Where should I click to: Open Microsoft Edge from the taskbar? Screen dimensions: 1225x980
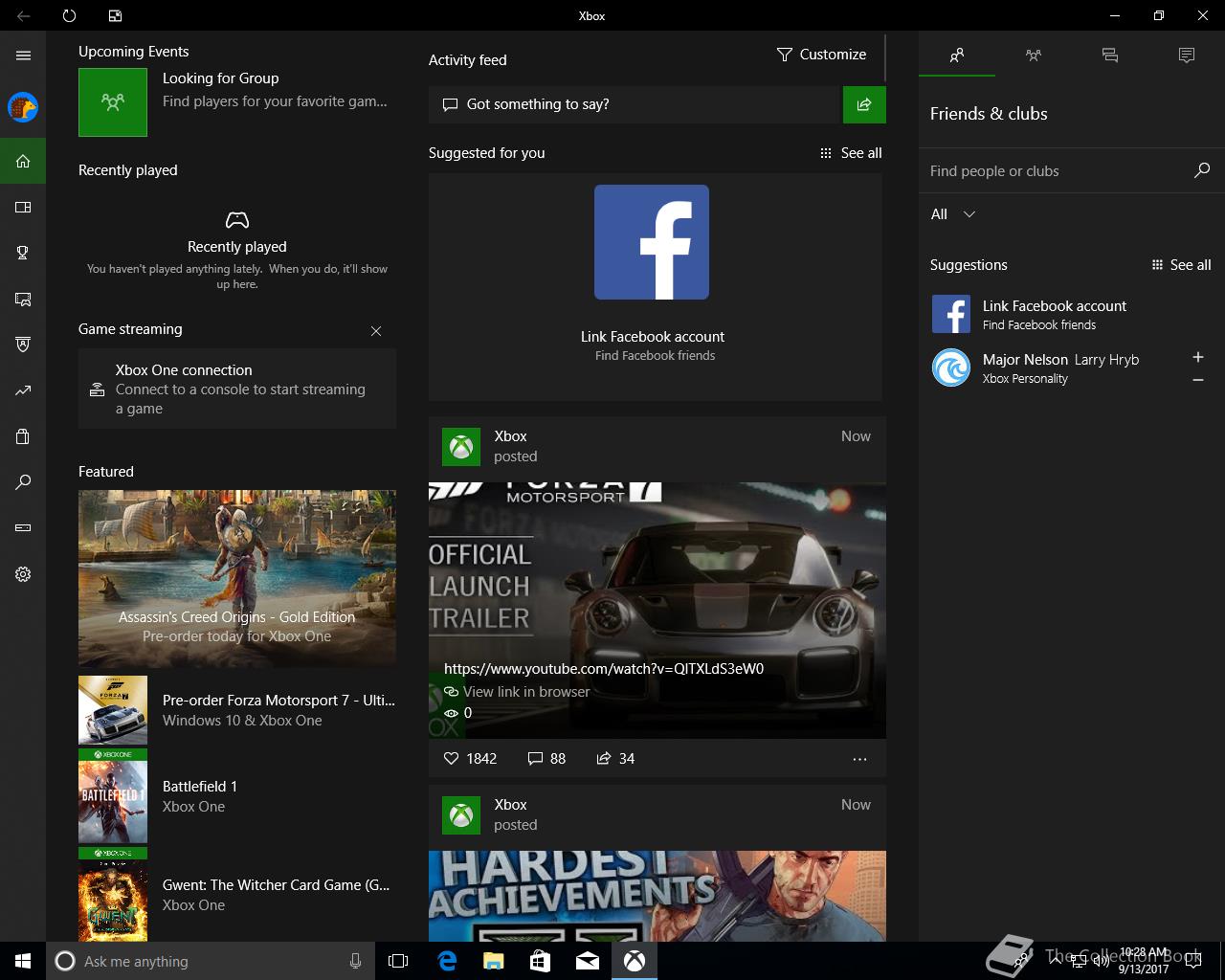pyautogui.click(x=447, y=961)
